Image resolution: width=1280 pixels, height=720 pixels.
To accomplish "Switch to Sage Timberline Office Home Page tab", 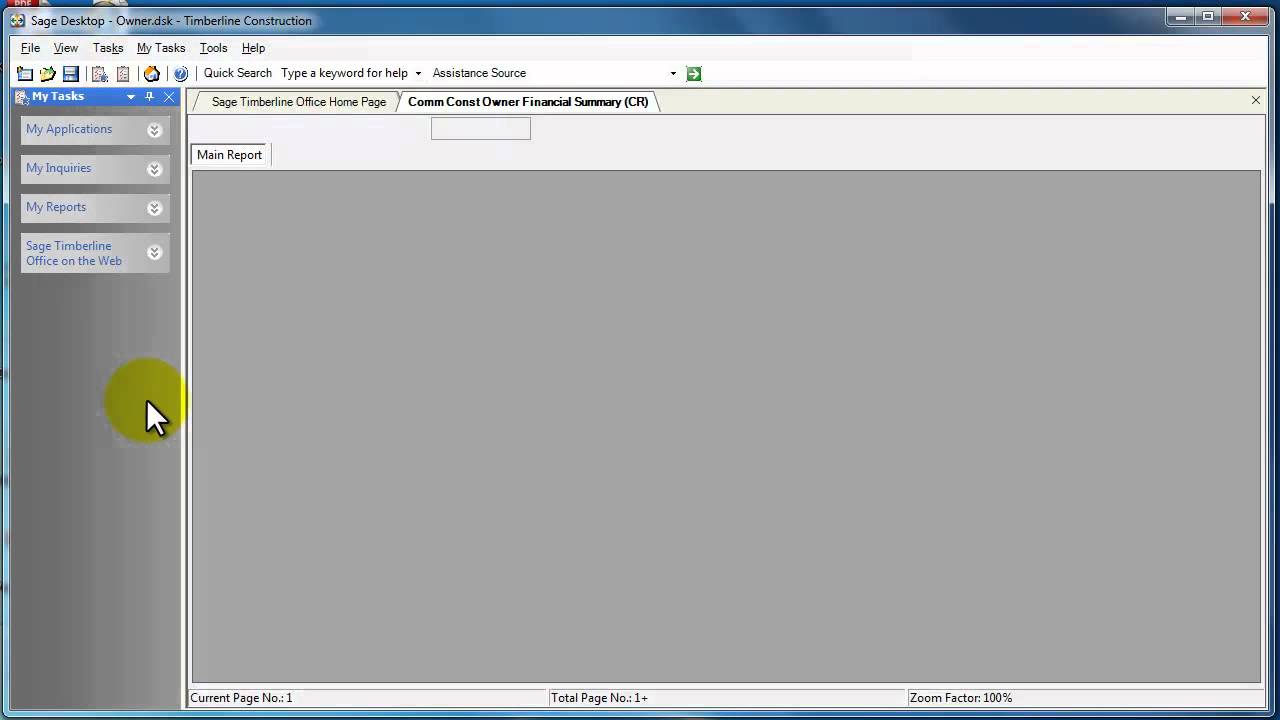I will click(x=298, y=102).
